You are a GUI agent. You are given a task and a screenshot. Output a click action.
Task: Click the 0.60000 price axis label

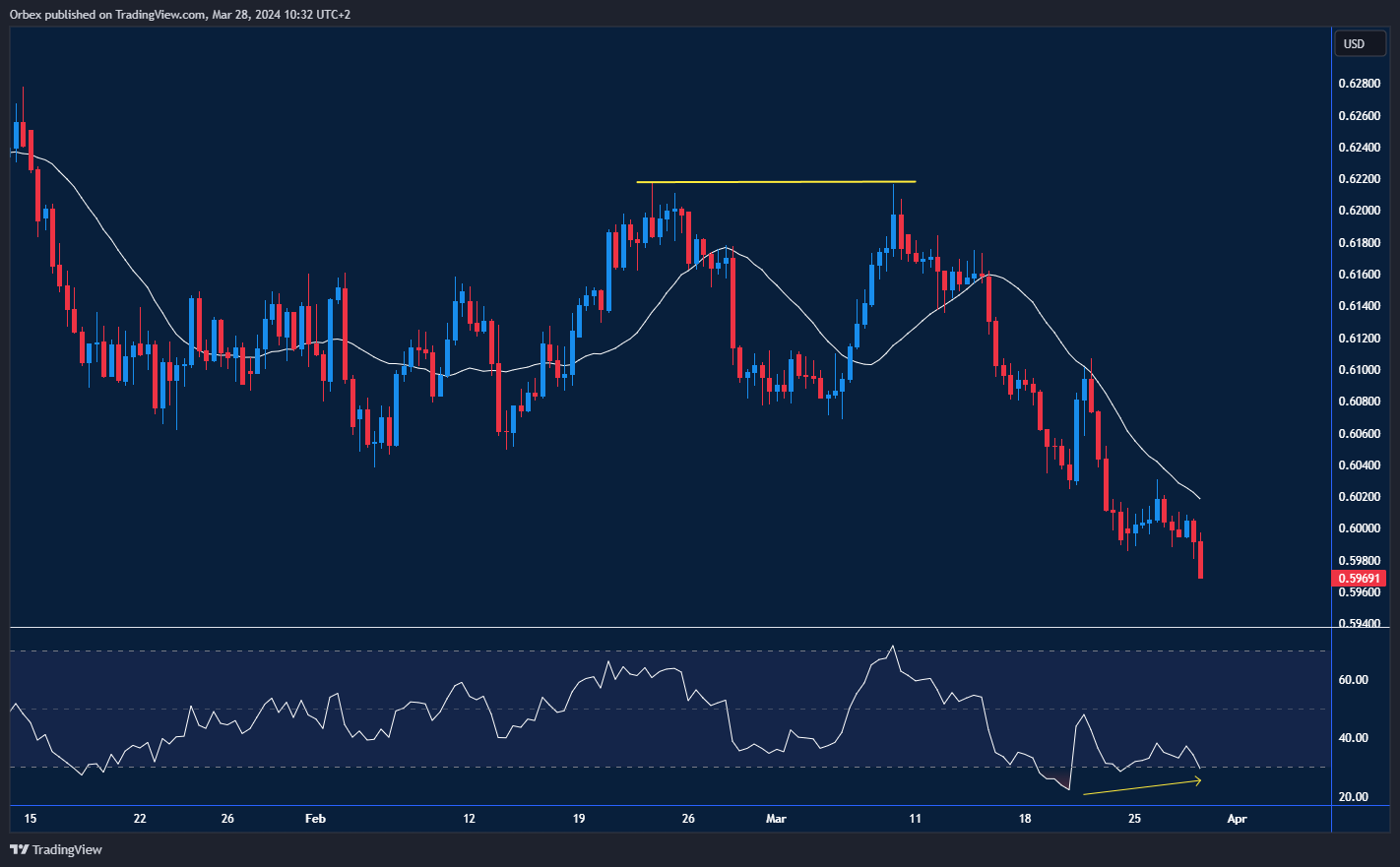(1359, 528)
